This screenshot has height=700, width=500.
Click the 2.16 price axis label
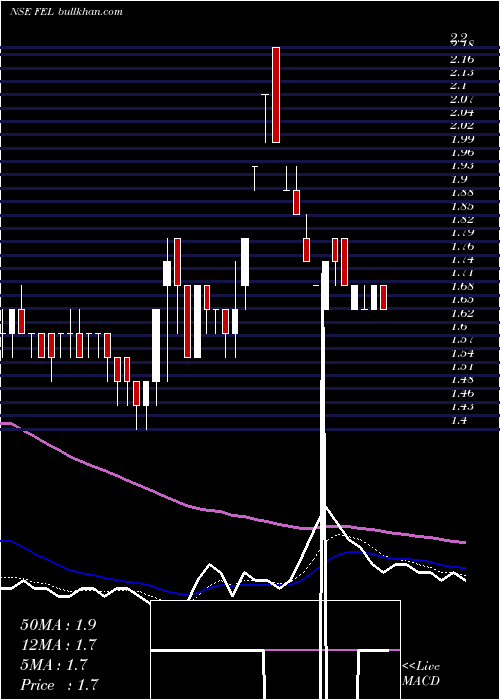(462, 59)
